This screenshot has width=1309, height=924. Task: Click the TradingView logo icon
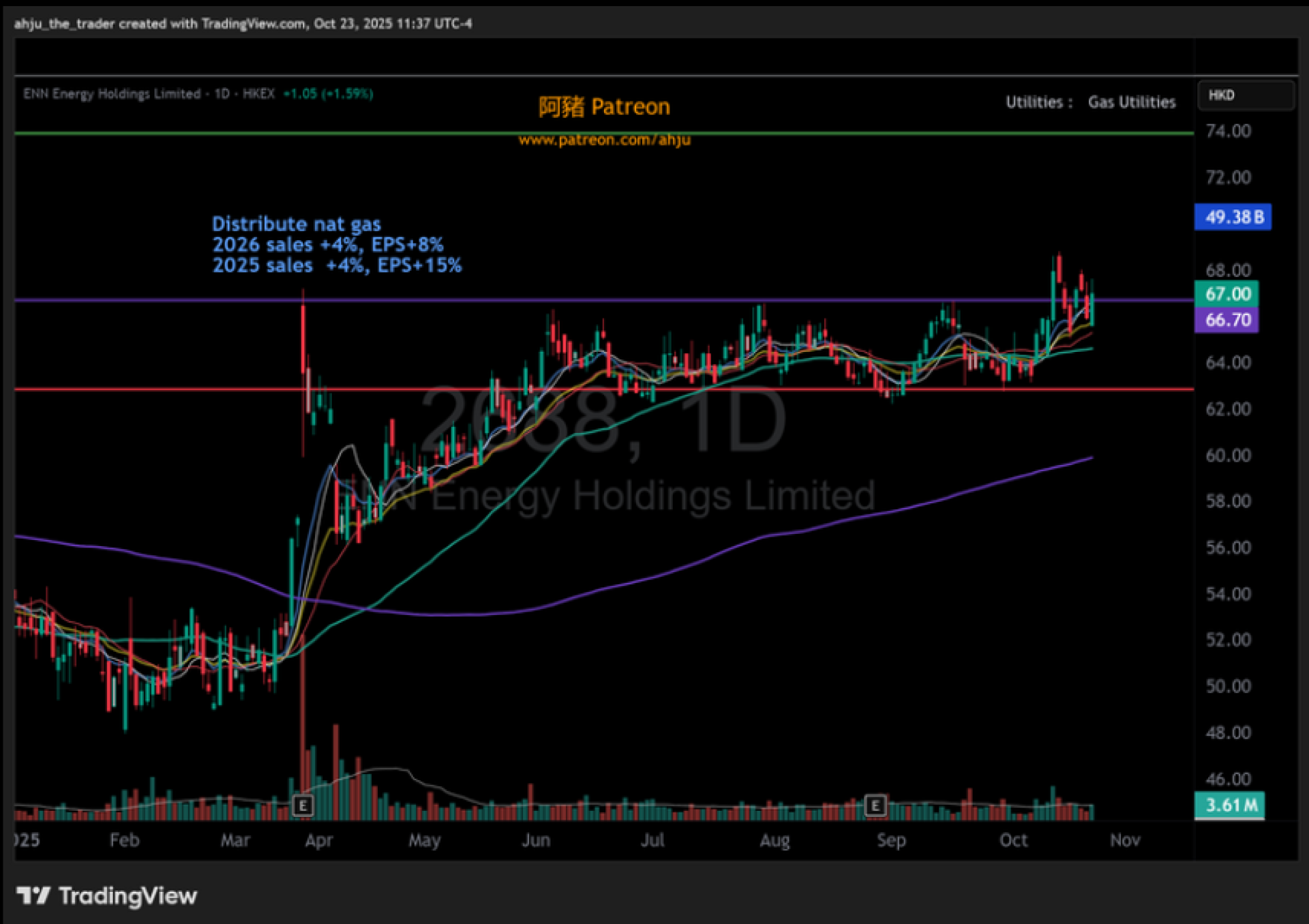[33, 895]
